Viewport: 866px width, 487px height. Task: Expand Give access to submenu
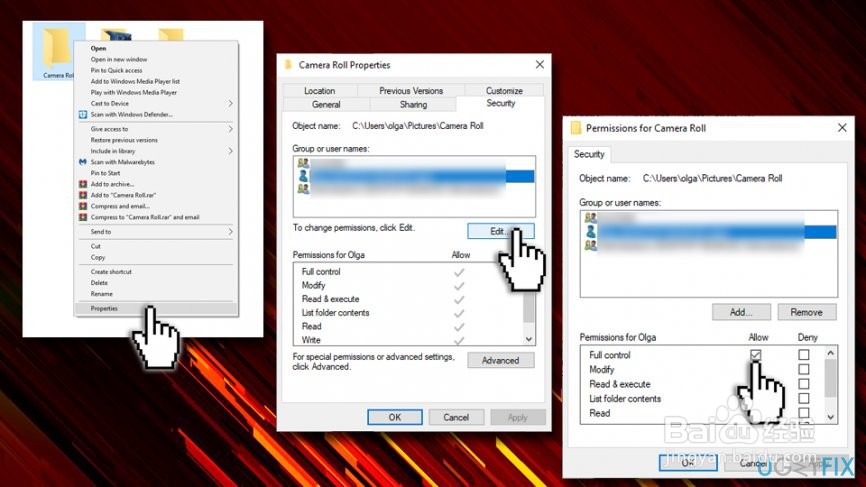tap(230, 129)
